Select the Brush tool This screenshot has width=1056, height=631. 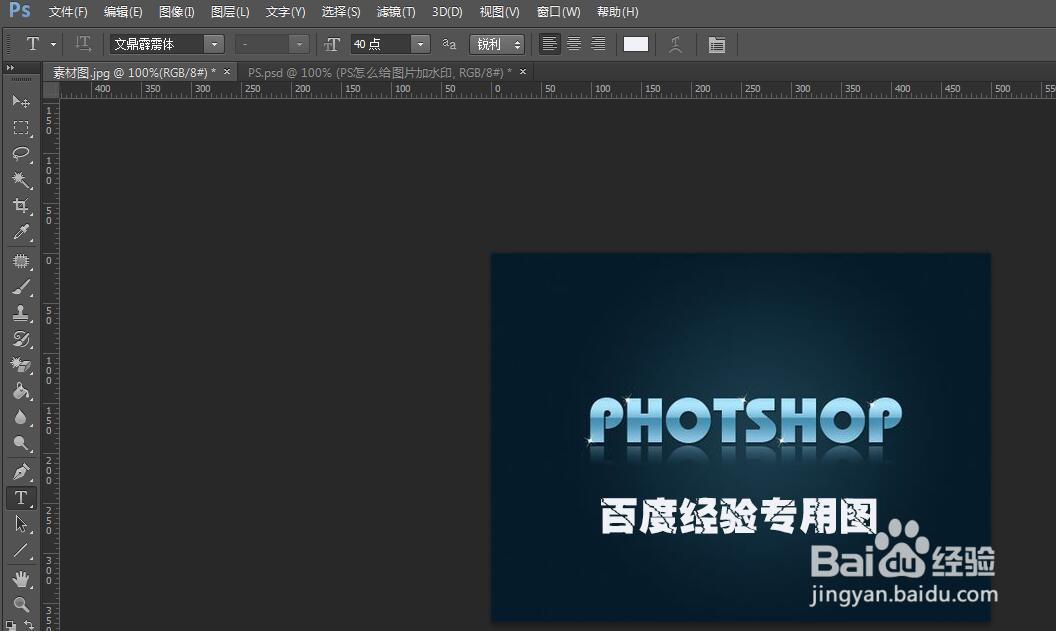tap(21, 285)
